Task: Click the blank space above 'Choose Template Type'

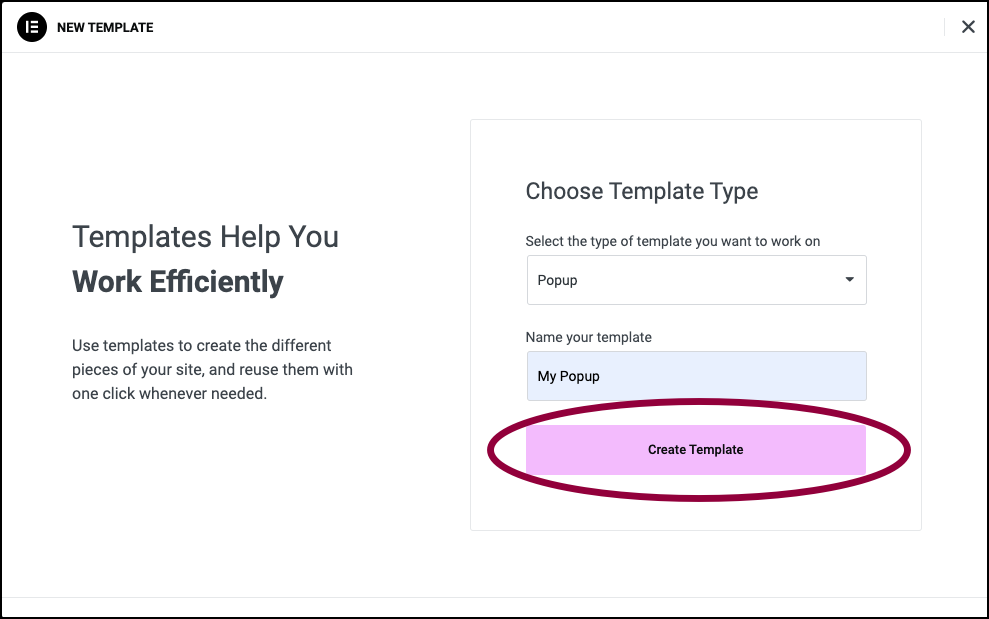Action: [x=696, y=150]
